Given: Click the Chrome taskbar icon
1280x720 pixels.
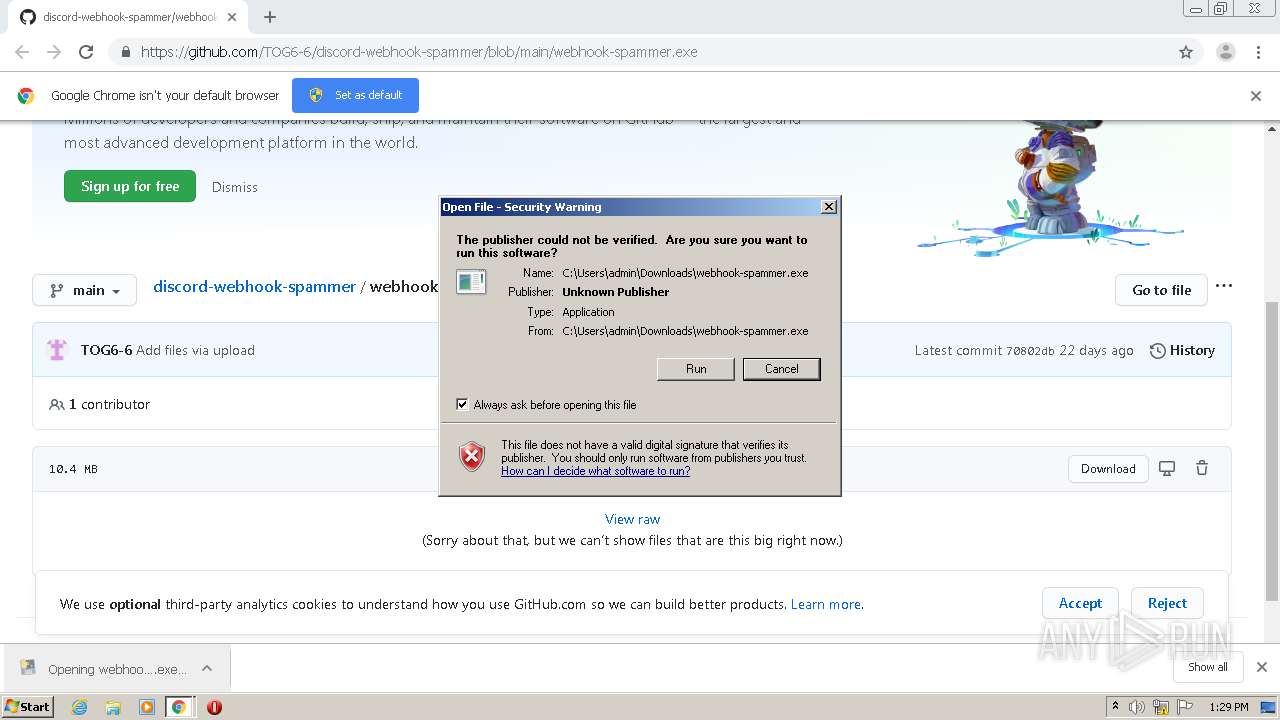Looking at the screenshot, I should pyautogui.click(x=179, y=707).
